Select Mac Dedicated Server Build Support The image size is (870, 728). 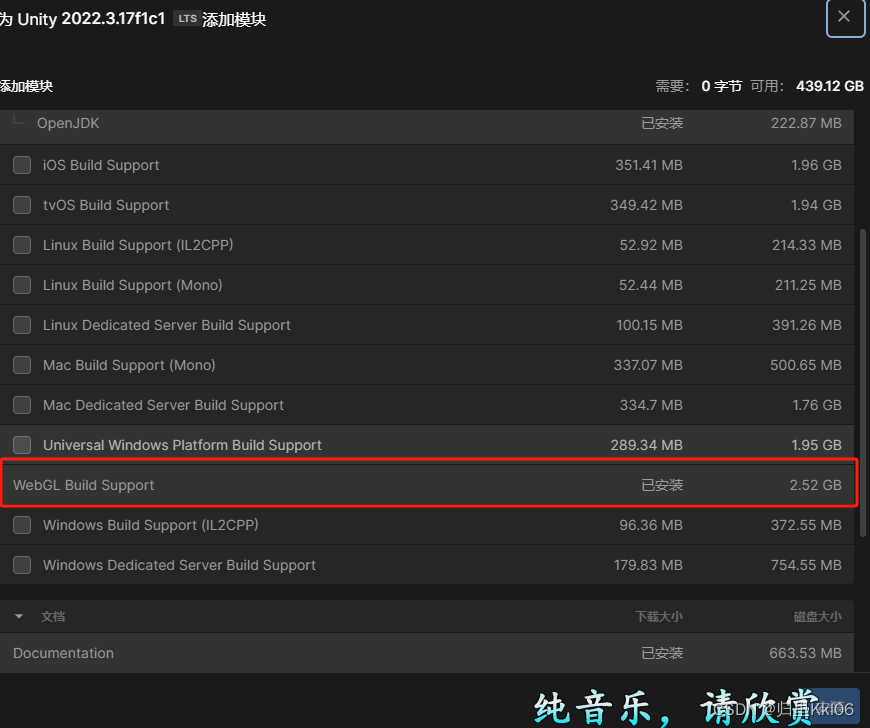pos(21,405)
